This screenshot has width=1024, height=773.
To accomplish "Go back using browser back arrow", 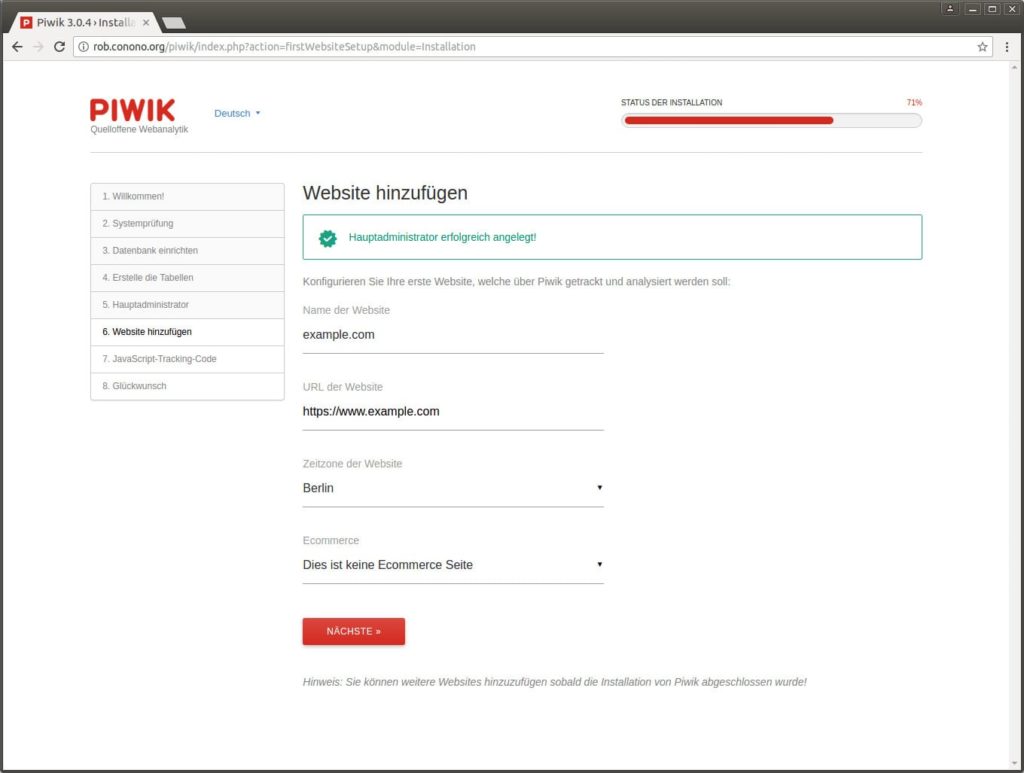I will click(x=18, y=47).
